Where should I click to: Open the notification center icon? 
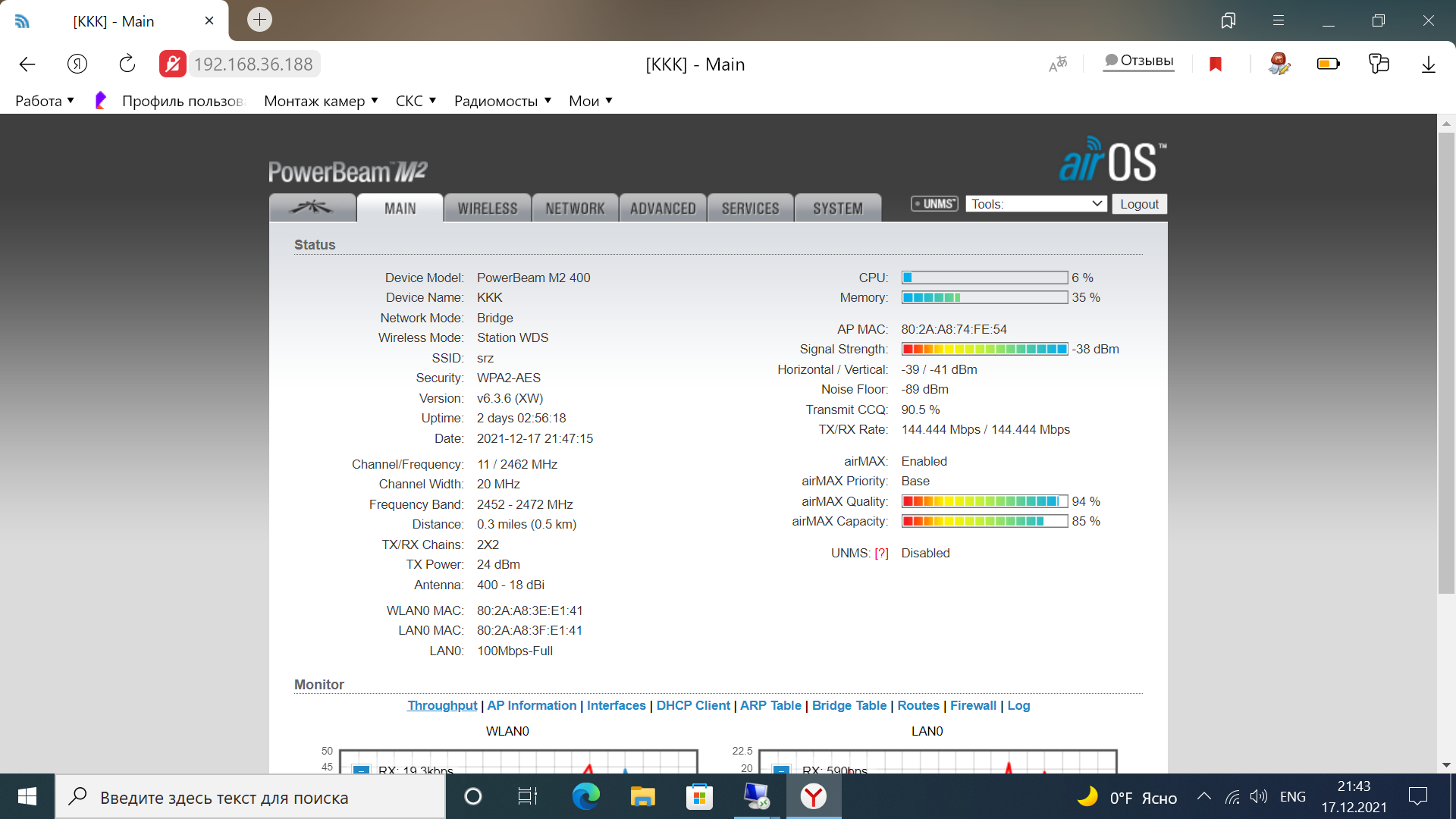1417,796
